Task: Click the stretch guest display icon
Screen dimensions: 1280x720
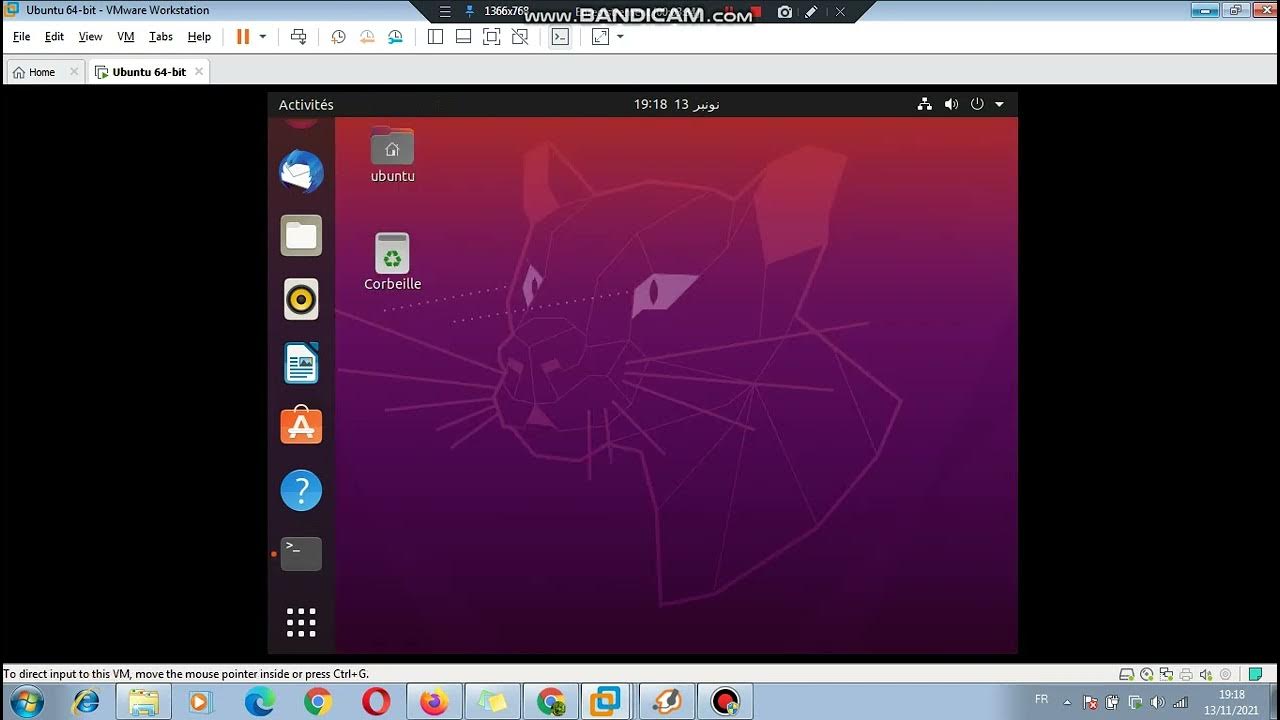Action: tap(600, 37)
